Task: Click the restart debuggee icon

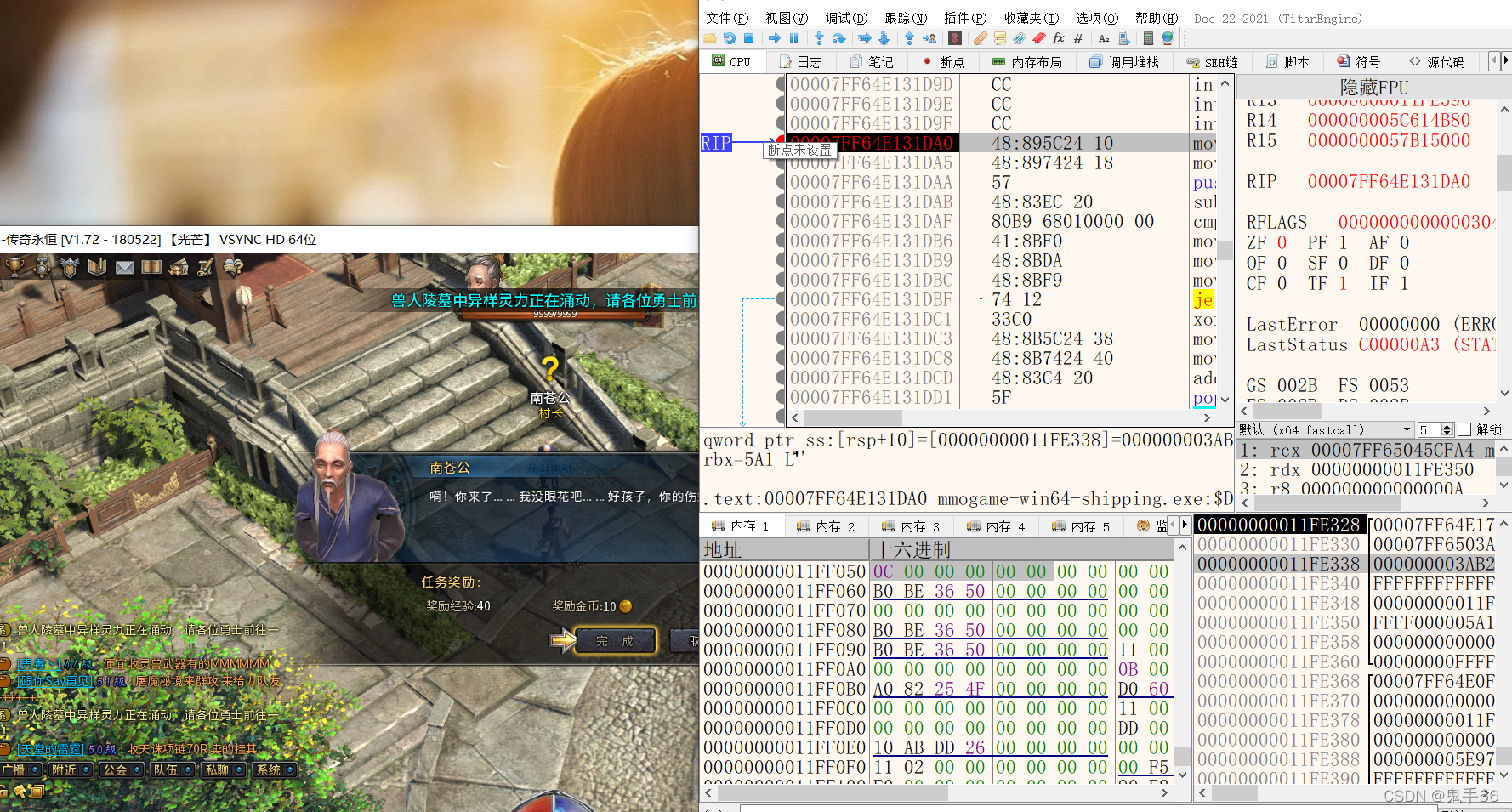Action: (729, 38)
